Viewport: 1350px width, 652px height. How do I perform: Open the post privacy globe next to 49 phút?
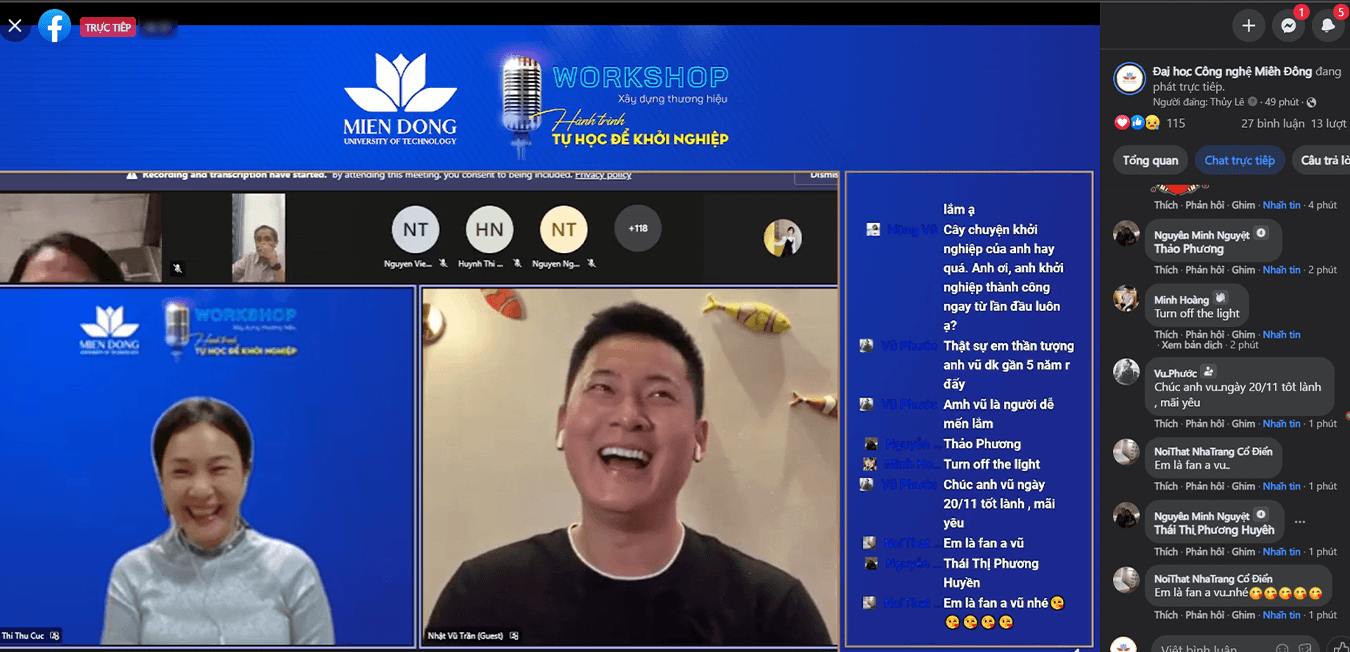pyautogui.click(x=1312, y=102)
